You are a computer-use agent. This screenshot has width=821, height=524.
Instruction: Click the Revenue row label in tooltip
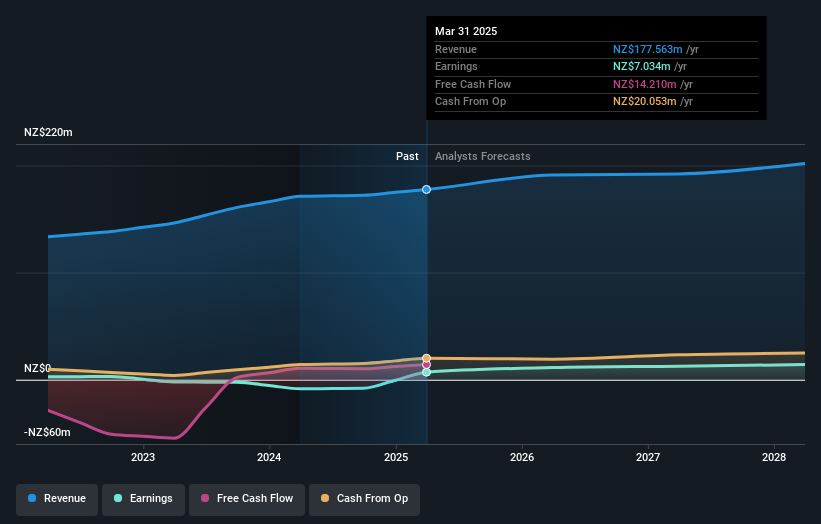(456, 49)
